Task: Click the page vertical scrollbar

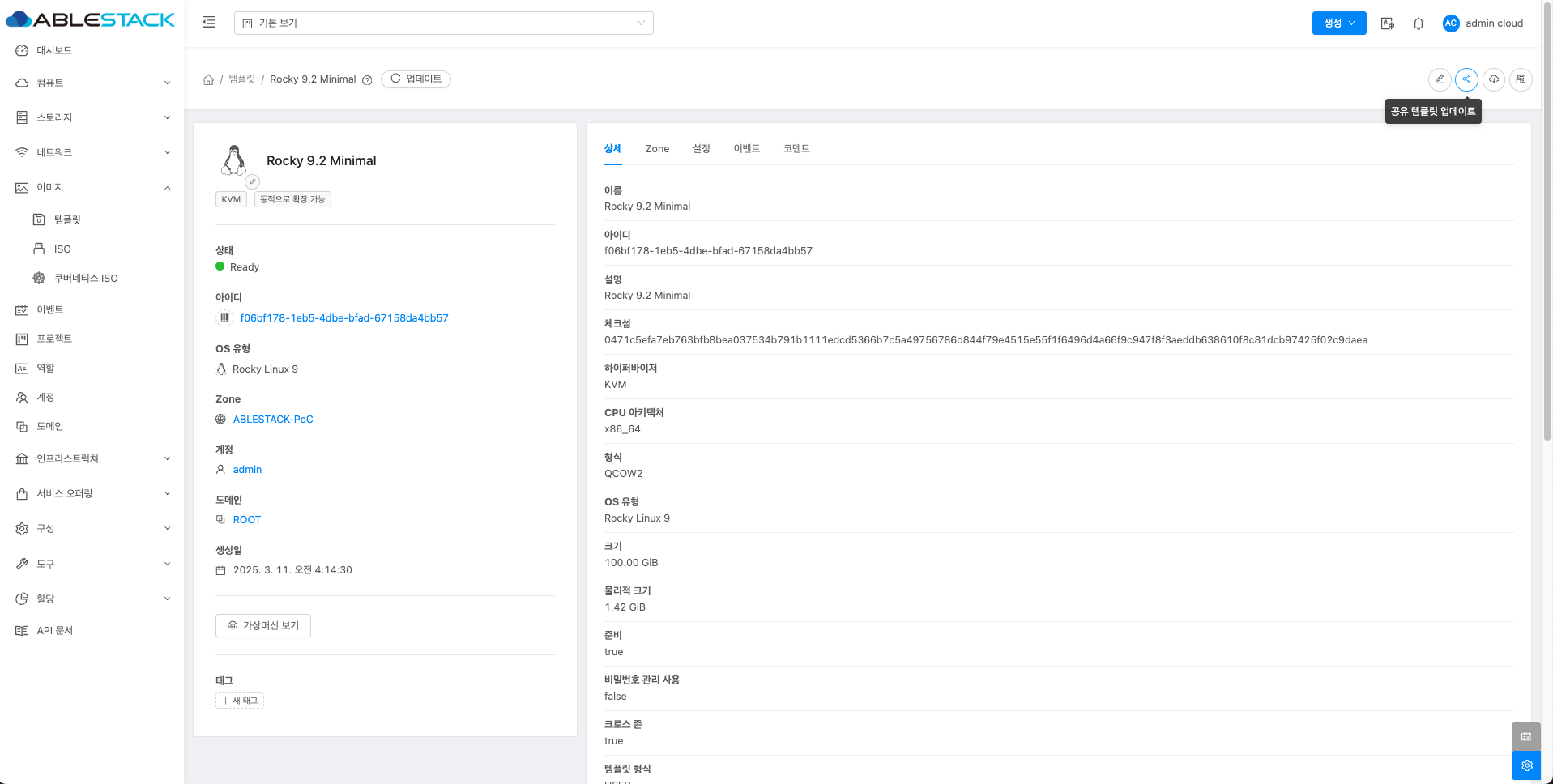Action: (x=1547, y=220)
